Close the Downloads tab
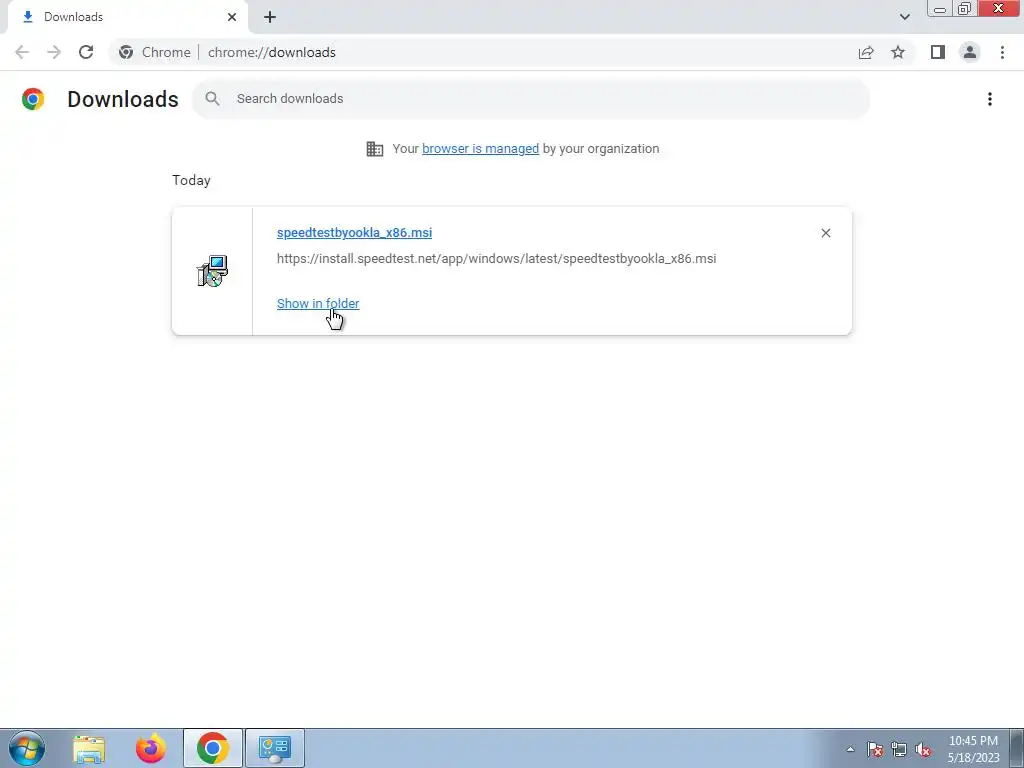 pos(232,17)
